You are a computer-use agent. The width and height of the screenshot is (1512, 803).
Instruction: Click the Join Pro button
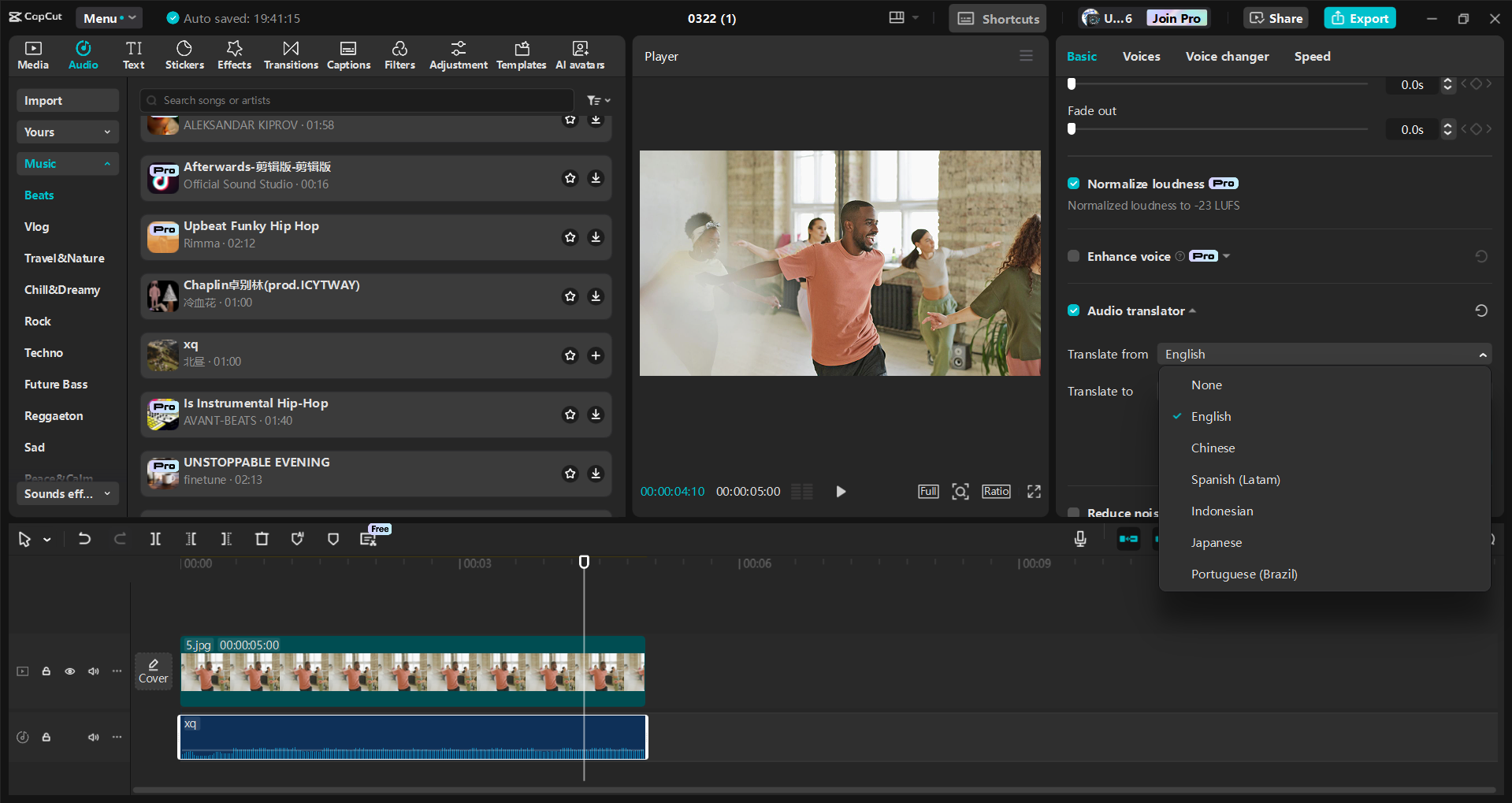(1176, 18)
